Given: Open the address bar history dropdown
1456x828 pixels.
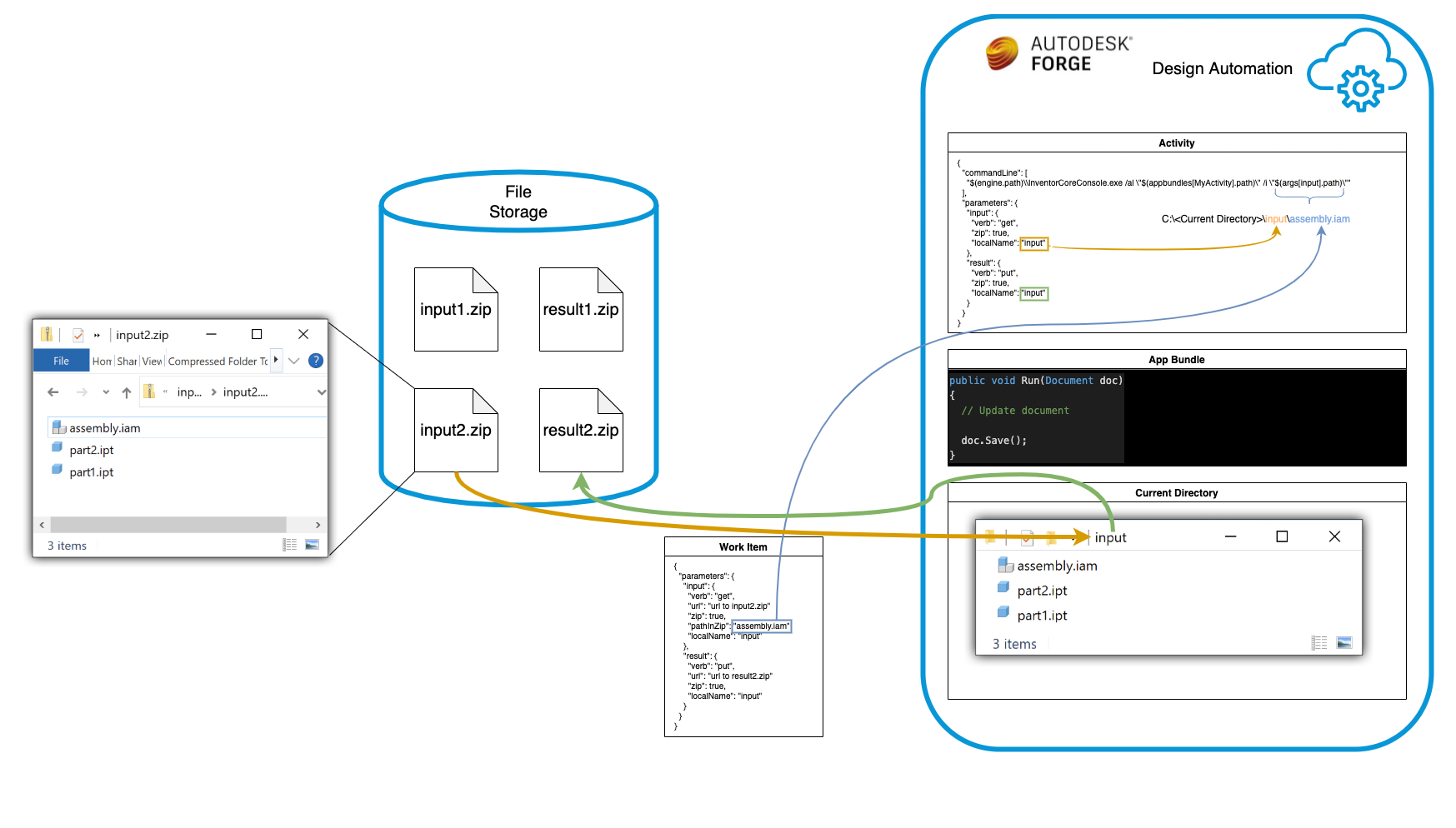Looking at the screenshot, I should pyautogui.click(x=321, y=392).
